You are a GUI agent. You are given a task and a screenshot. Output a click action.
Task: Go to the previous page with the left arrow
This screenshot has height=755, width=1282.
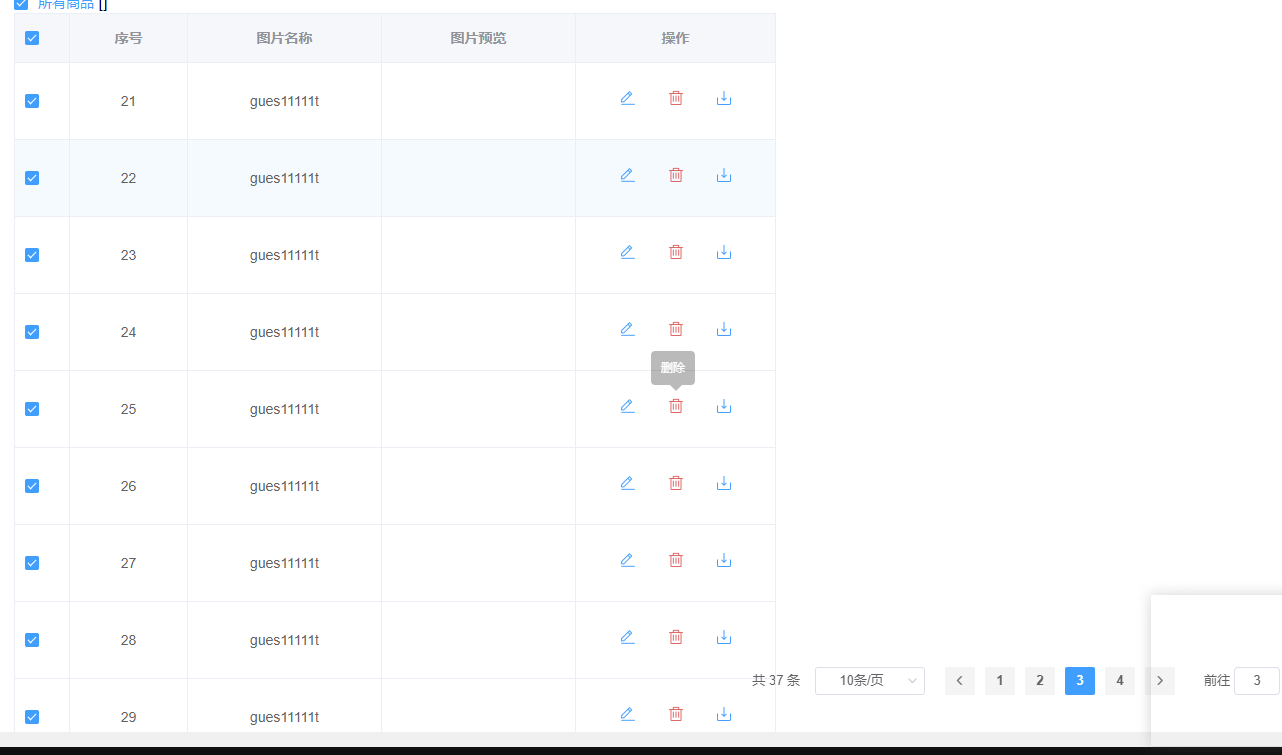click(960, 681)
